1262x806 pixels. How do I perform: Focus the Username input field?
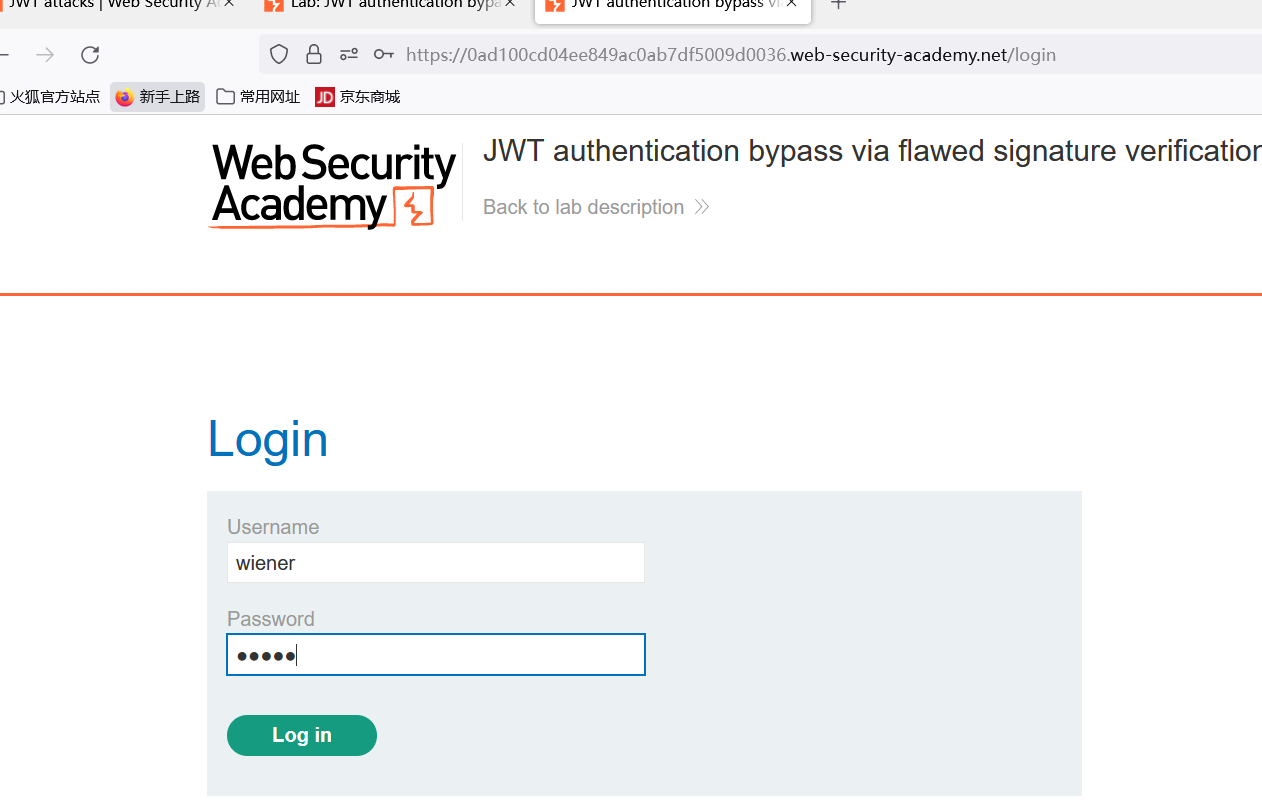coord(436,563)
